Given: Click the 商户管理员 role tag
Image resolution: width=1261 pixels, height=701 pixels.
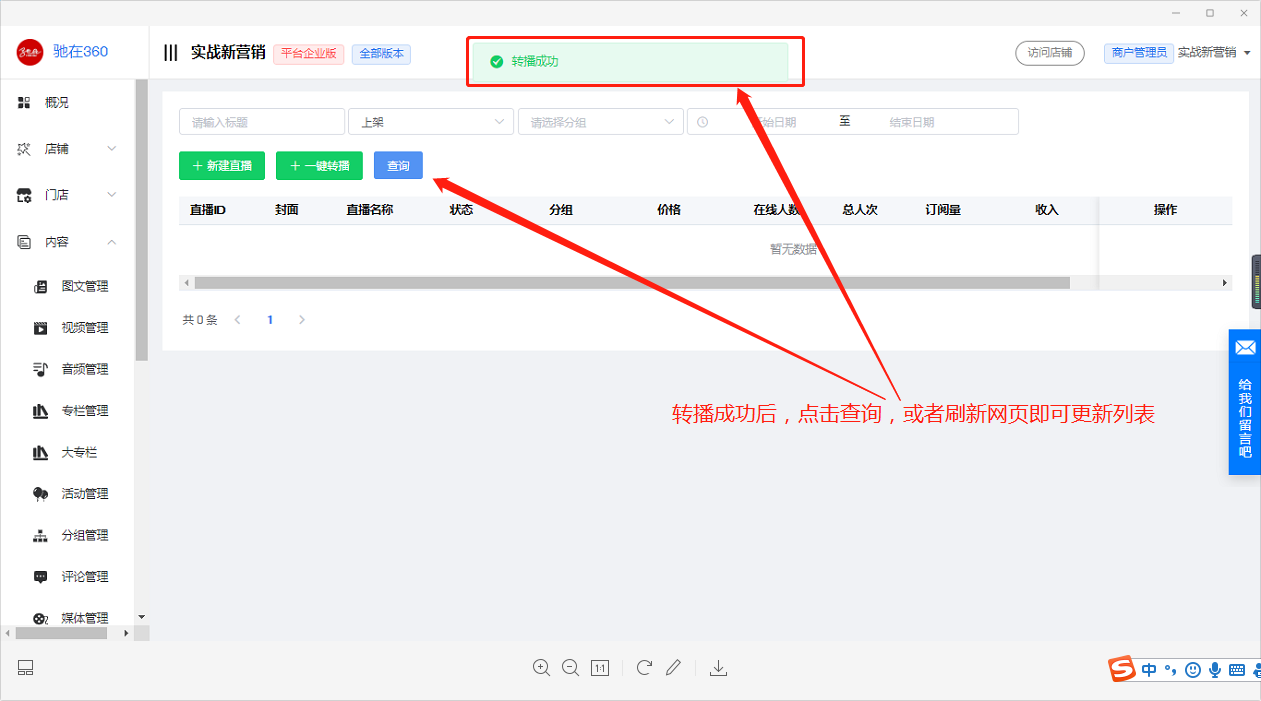Looking at the screenshot, I should point(1138,53).
